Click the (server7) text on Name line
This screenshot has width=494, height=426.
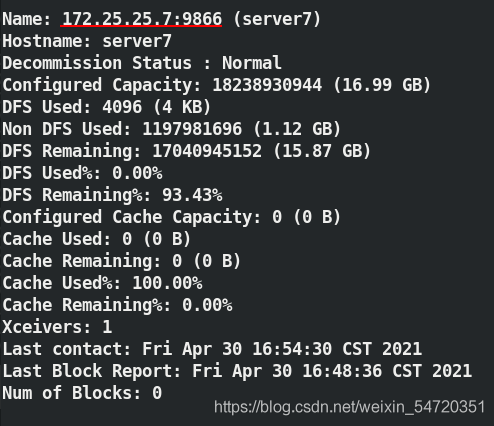(x=277, y=19)
